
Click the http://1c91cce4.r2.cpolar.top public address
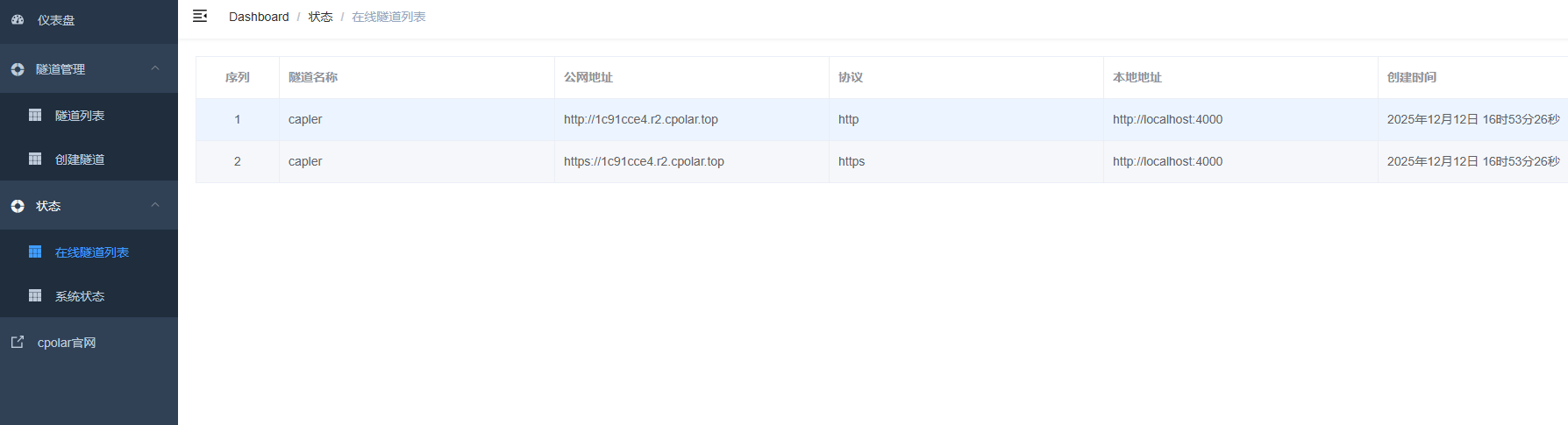point(640,119)
